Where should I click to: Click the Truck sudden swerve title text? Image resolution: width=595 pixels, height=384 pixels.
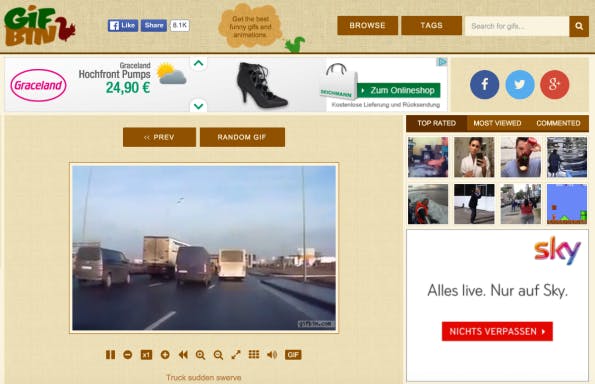(204, 378)
